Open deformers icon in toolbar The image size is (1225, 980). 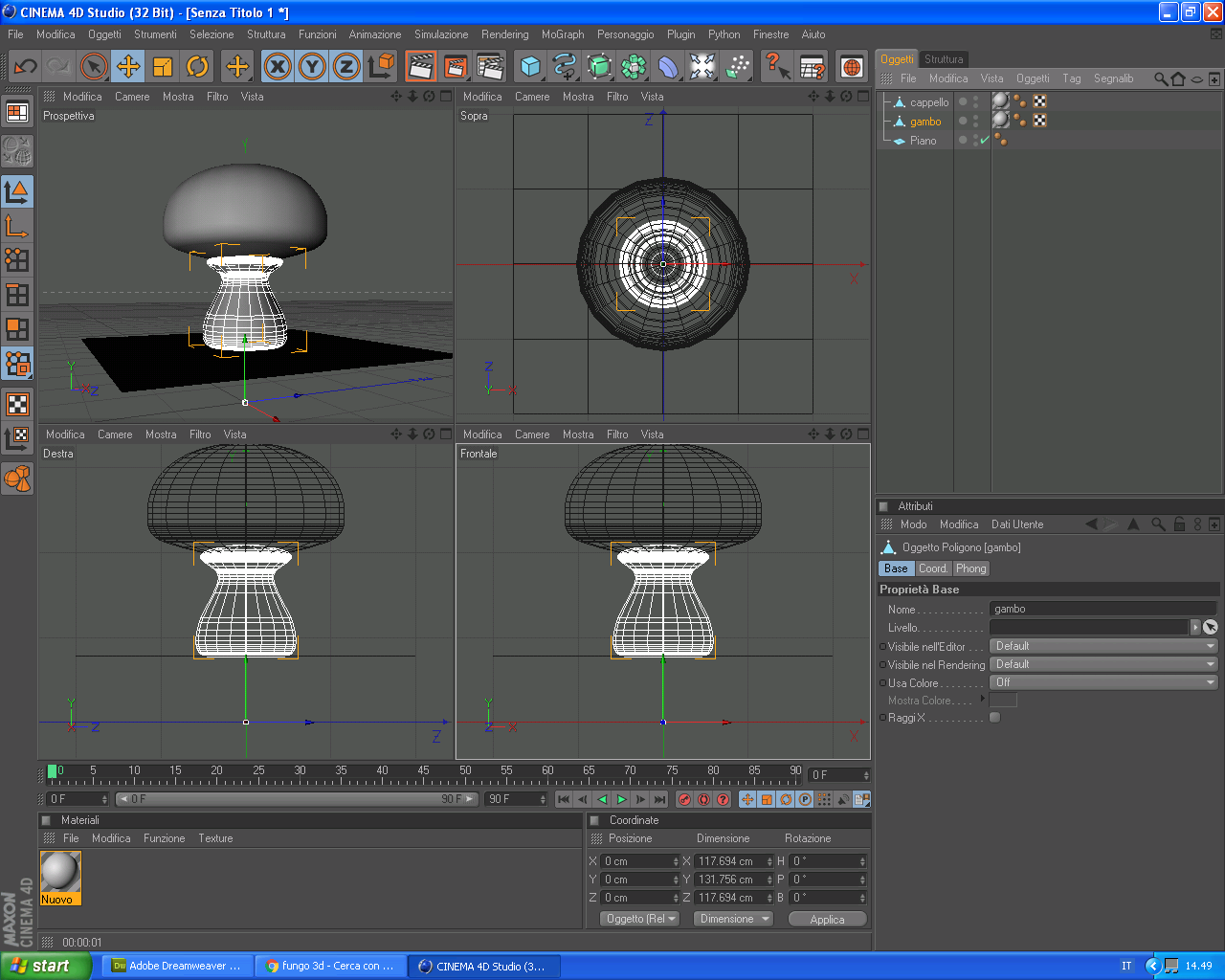click(668, 66)
